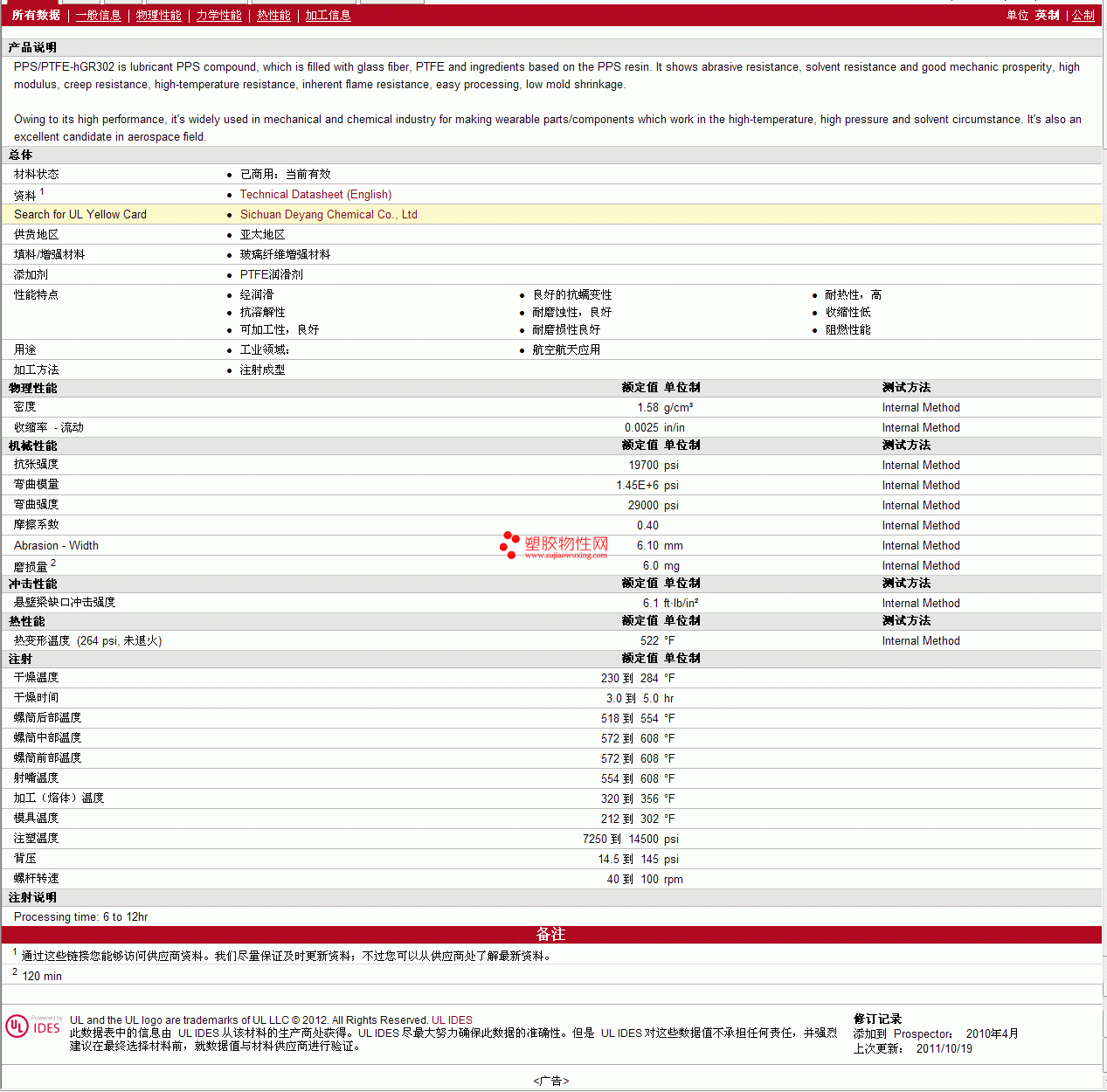Jump to the 力学性能 section
This screenshot has height=1092, width=1107.
pos(219,16)
